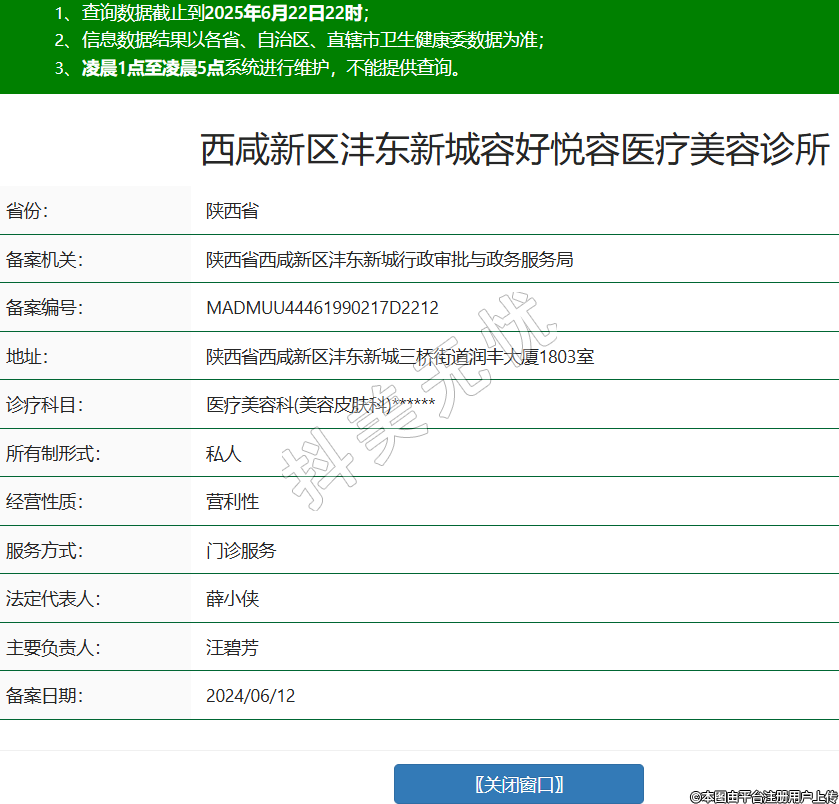
Task: Click the 行政审批与政务服务局 authority value
Action: (389, 260)
